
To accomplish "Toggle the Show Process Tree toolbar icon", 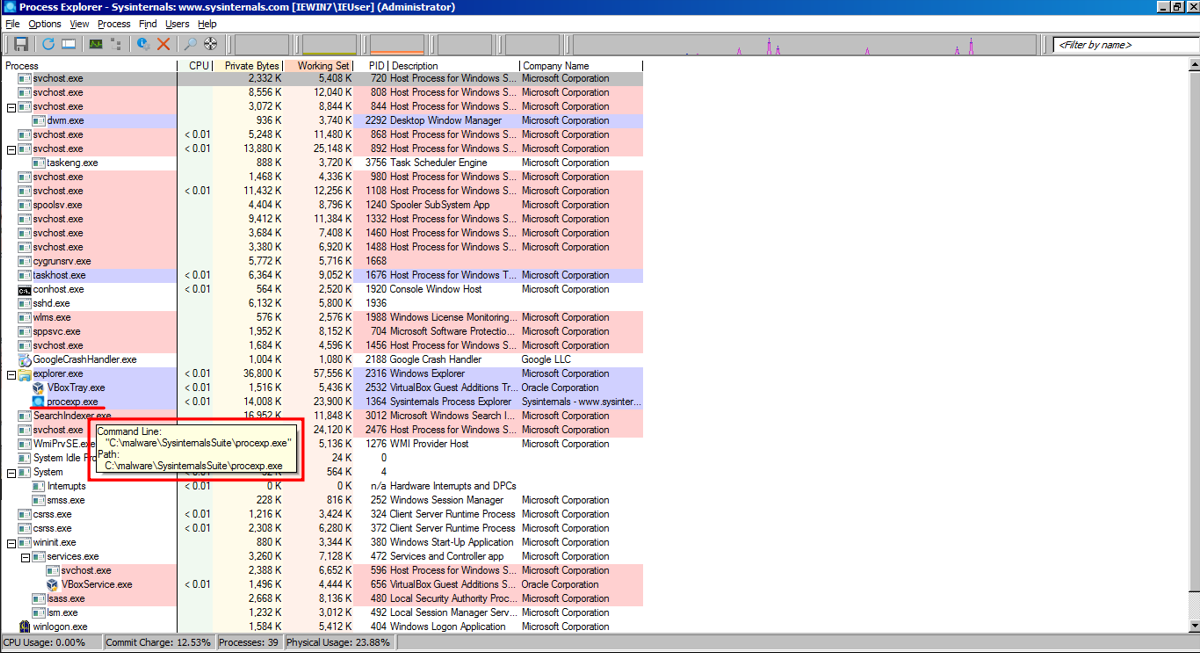I will click(117, 44).
